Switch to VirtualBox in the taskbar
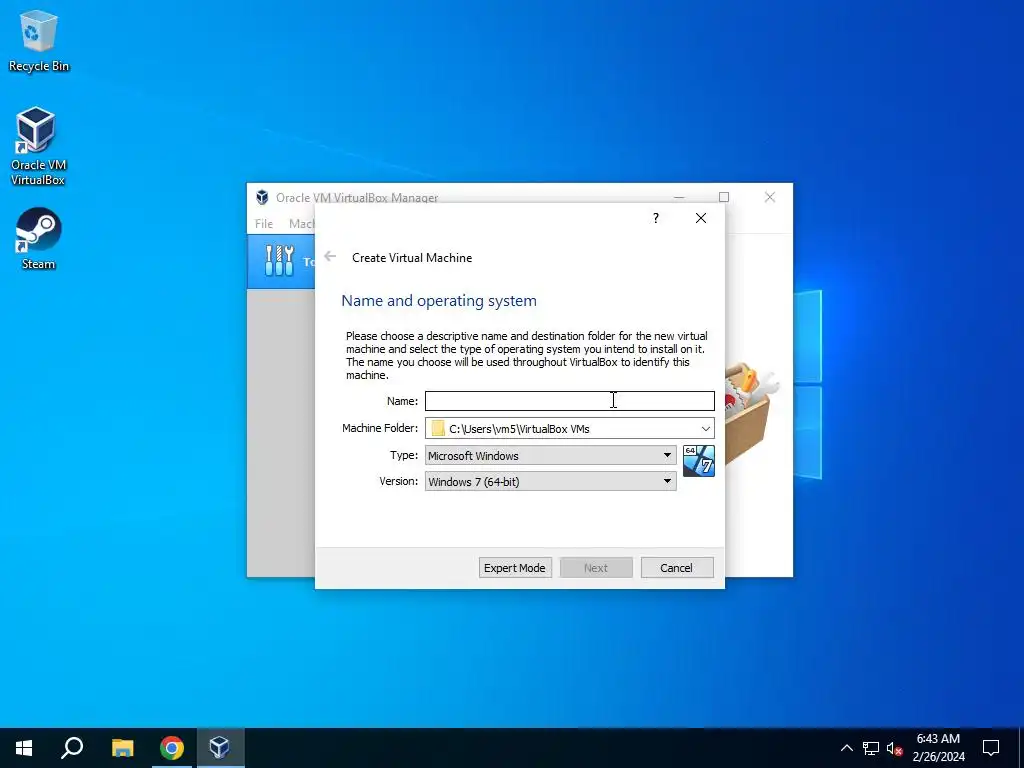 (x=220, y=748)
